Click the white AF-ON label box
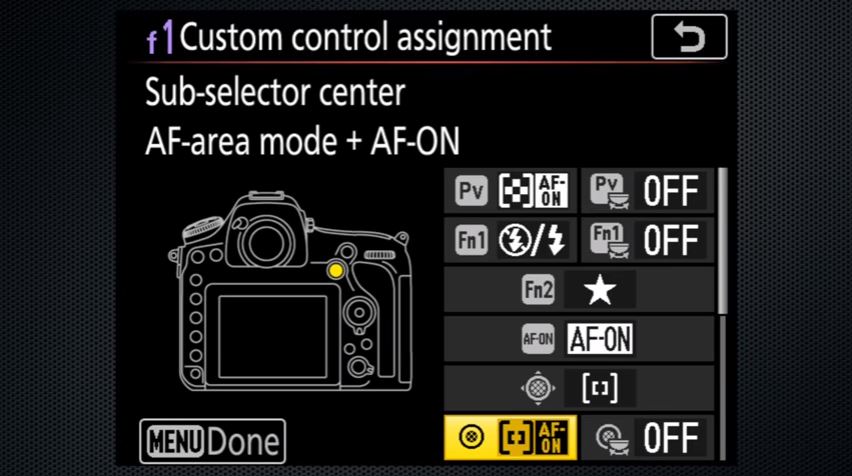The height and width of the screenshot is (476, 852). pos(600,339)
